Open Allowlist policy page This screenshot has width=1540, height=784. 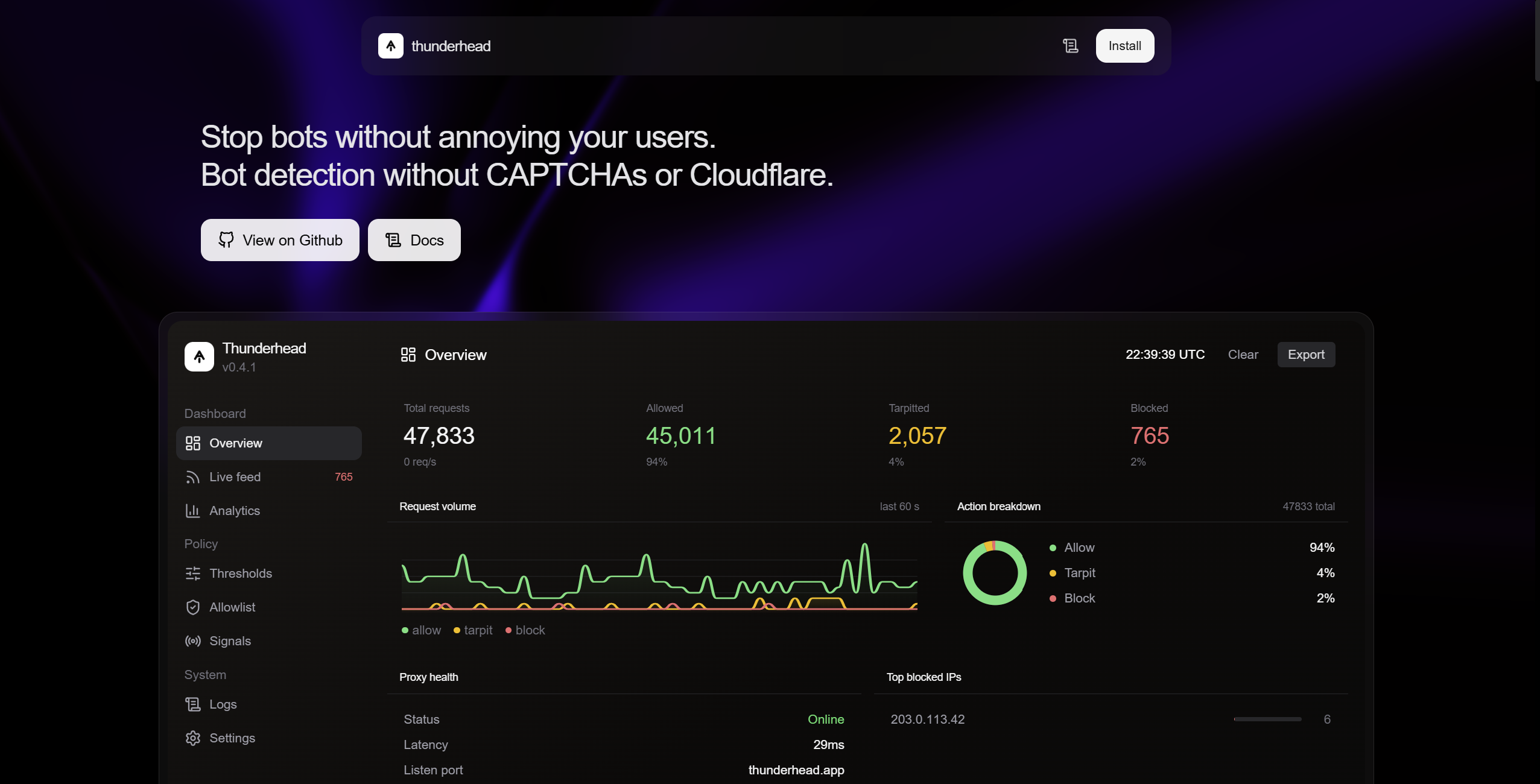coord(269,607)
